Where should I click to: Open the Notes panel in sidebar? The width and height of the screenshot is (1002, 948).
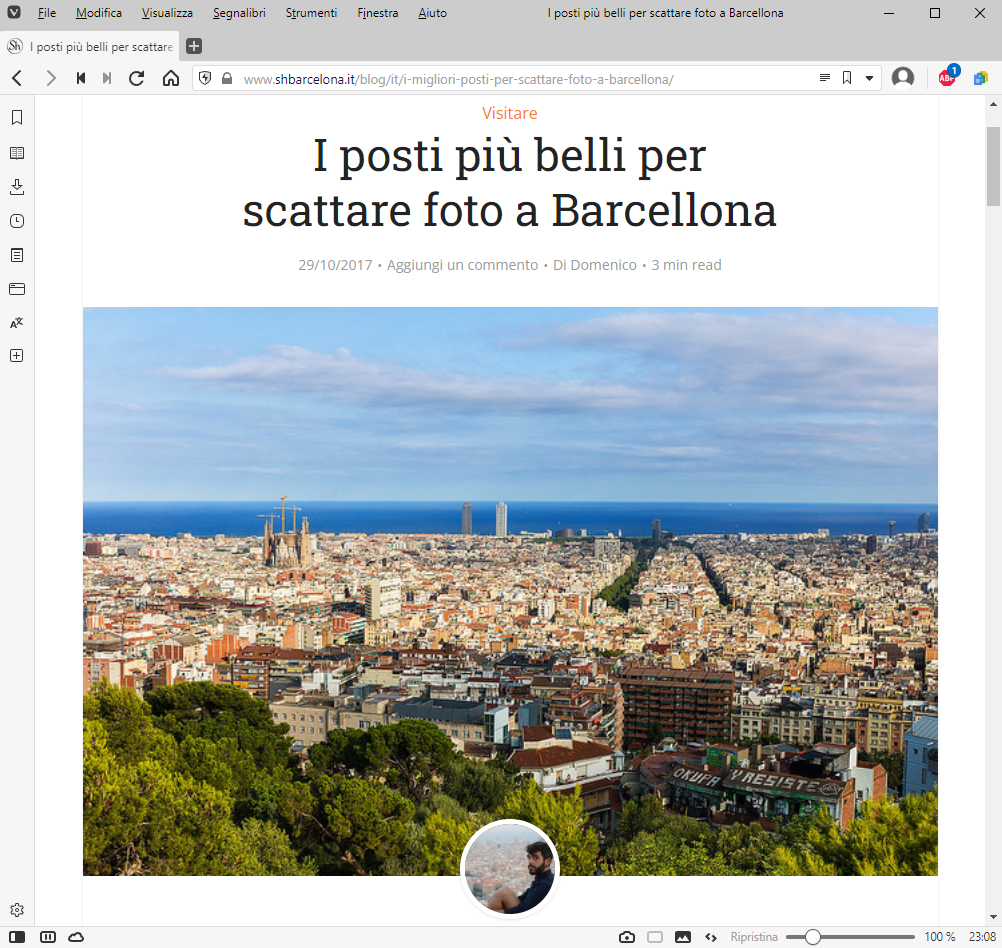point(17,255)
